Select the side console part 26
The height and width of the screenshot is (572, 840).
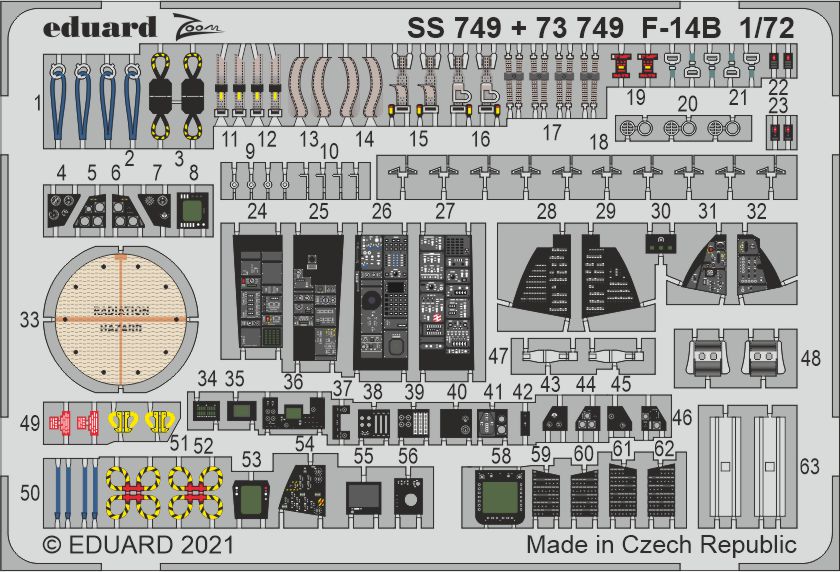378,298
